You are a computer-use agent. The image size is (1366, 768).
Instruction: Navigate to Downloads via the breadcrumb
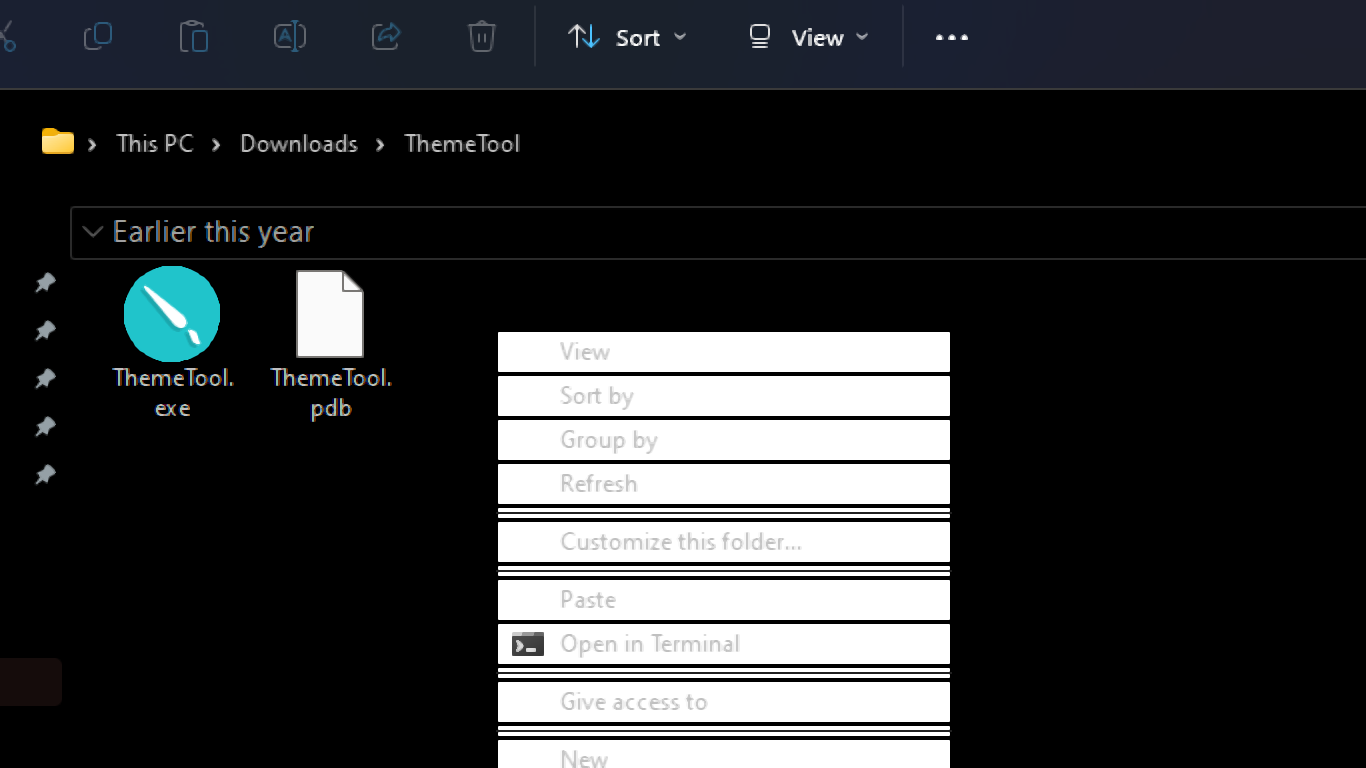(298, 143)
